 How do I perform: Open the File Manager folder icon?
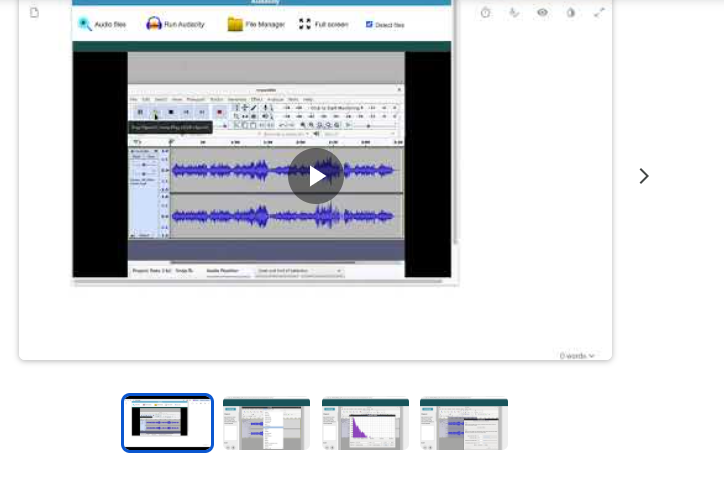[235, 24]
